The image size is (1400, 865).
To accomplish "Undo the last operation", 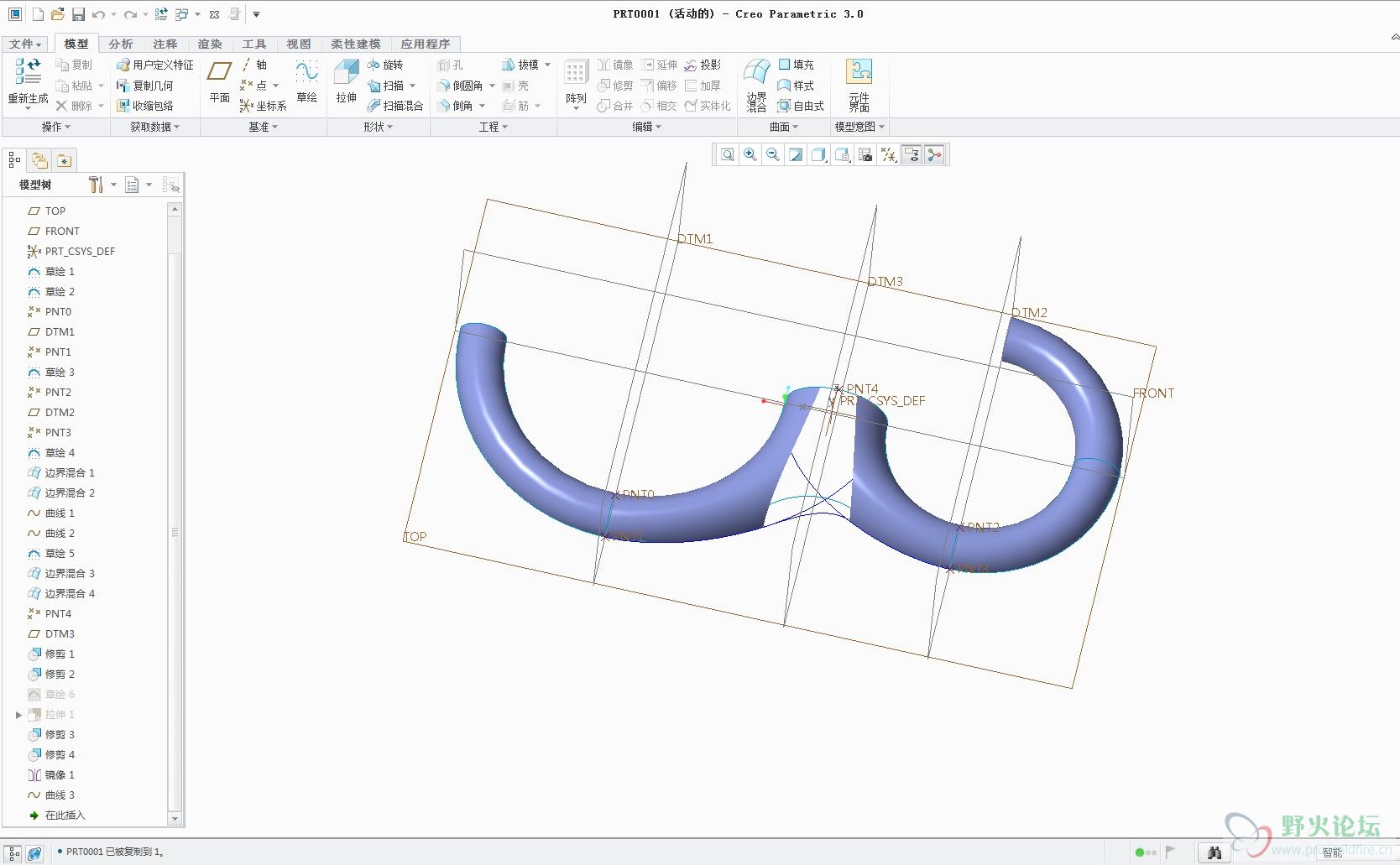I will click(x=99, y=14).
